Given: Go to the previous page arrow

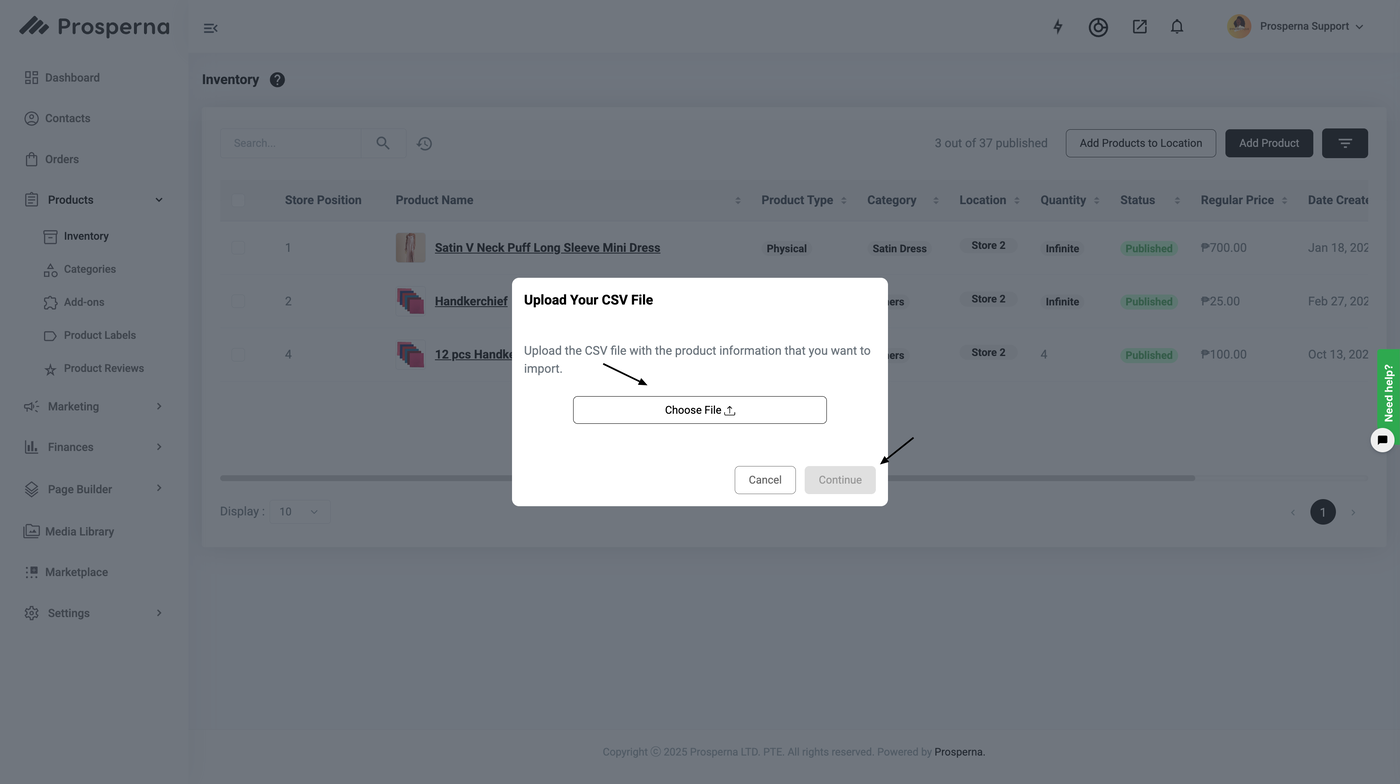Looking at the screenshot, I should click(1292, 512).
